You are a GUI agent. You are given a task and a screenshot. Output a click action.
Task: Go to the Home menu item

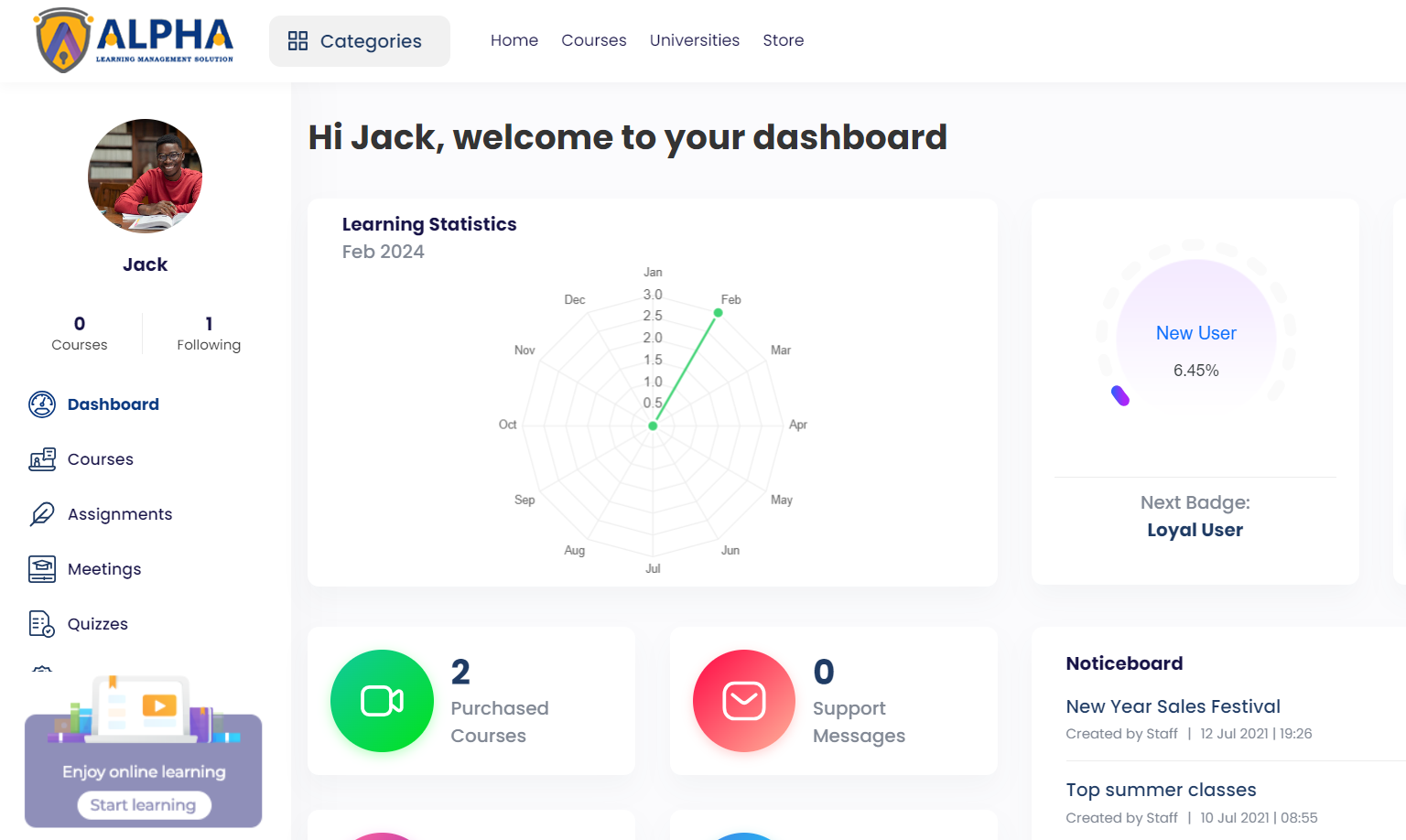pyautogui.click(x=514, y=40)
